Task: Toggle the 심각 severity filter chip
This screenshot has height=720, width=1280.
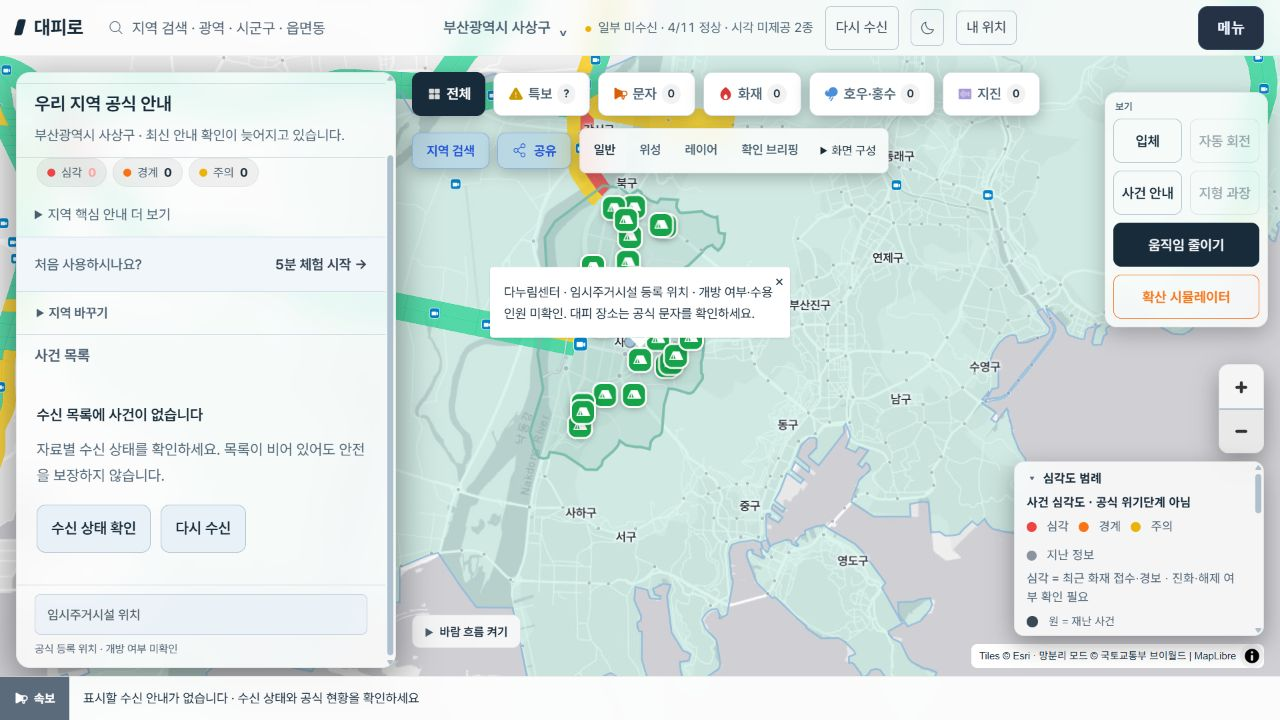Action: click(71, 172)
